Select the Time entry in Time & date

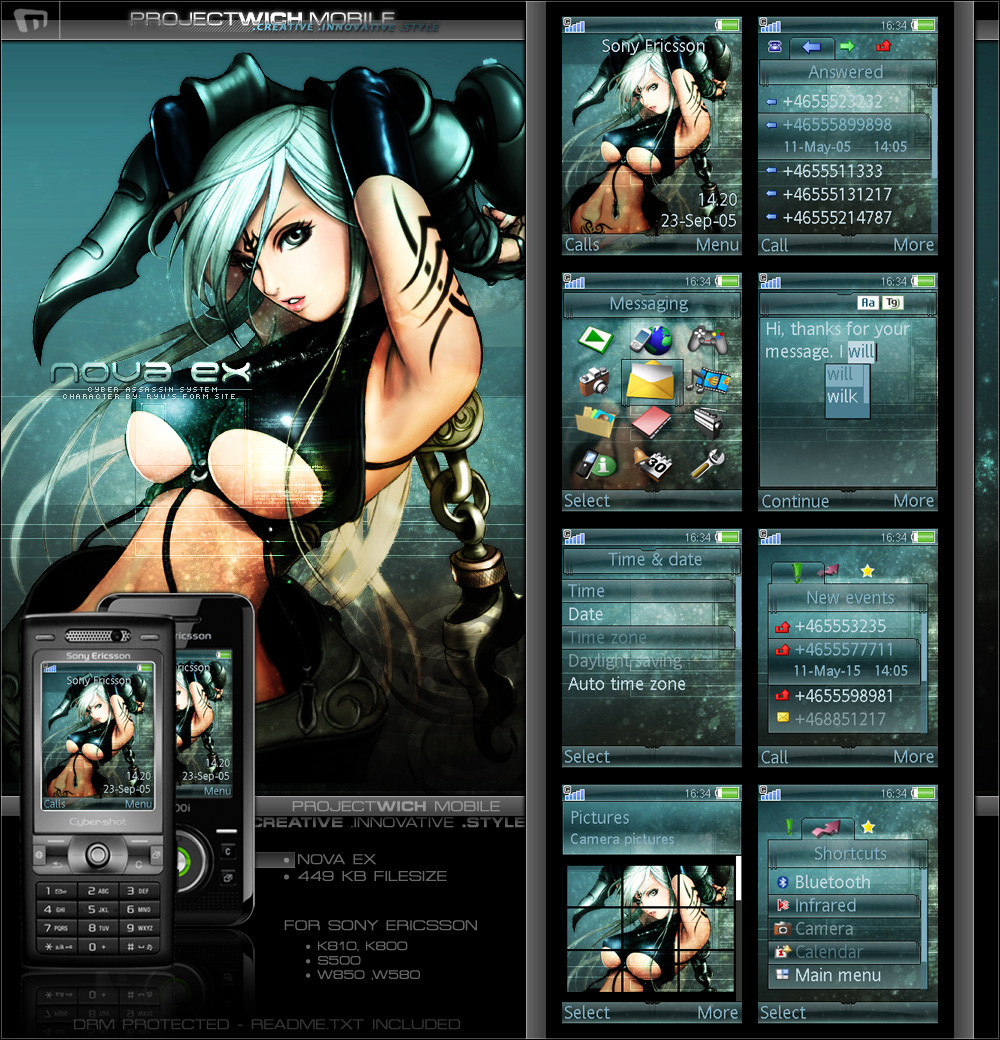pyautogui.click(x=648, y=590)
